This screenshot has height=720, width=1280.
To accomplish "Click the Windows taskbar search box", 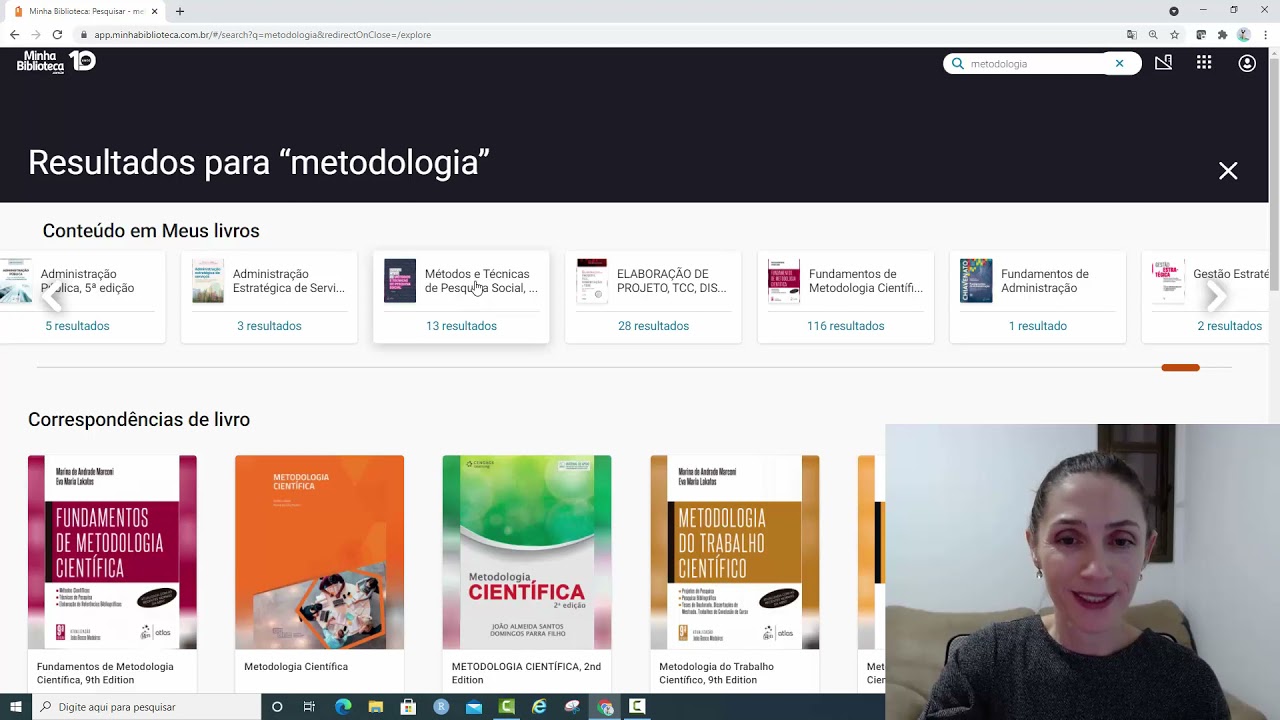I will pos(146,707).
